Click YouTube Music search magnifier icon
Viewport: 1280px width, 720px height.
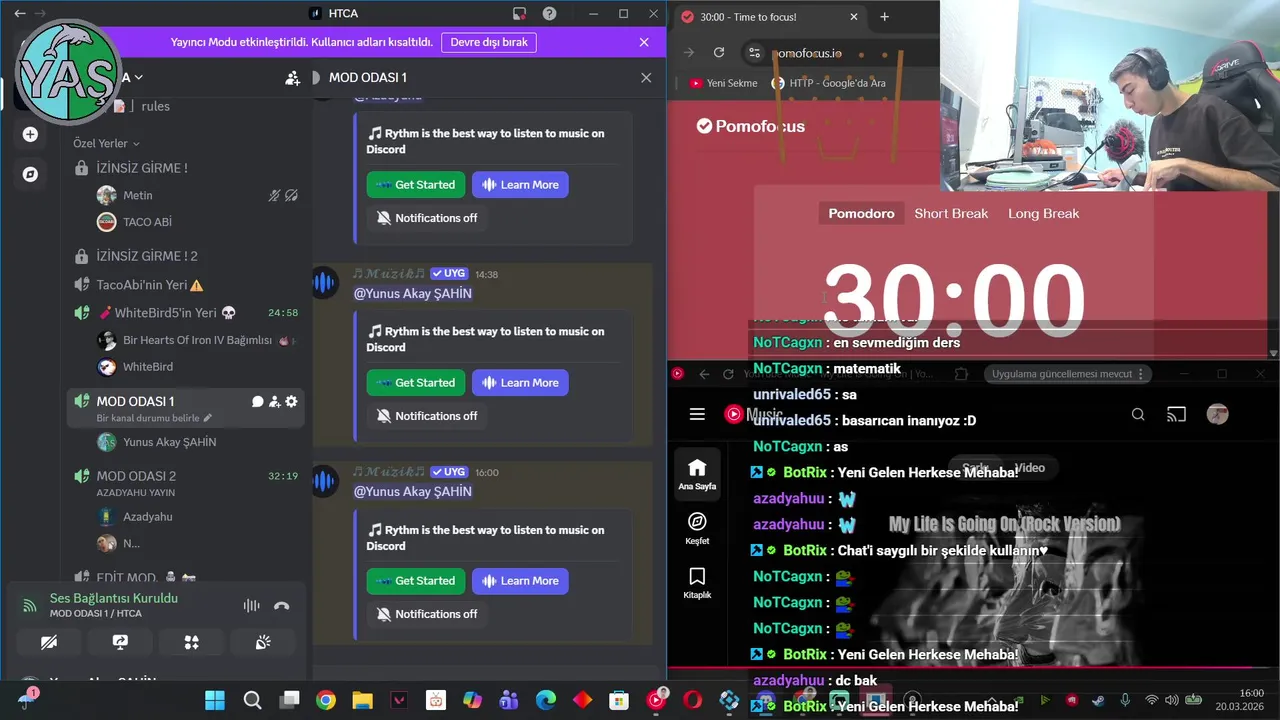[1138, 414]
